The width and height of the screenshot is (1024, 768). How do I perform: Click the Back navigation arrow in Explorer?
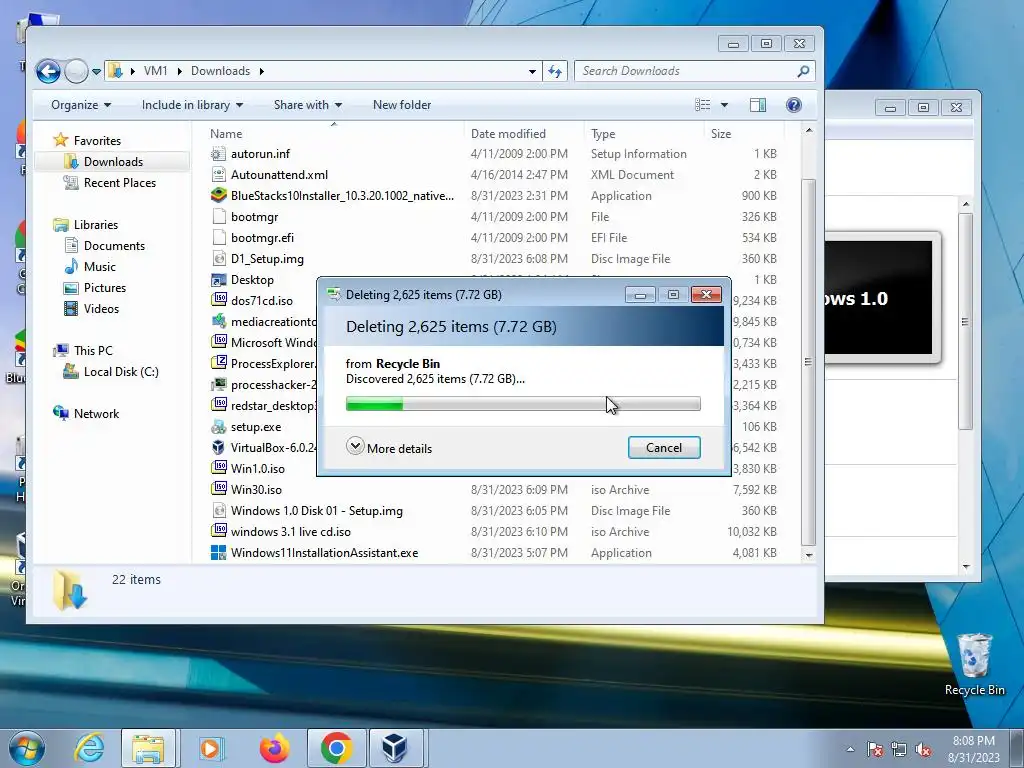48,71
